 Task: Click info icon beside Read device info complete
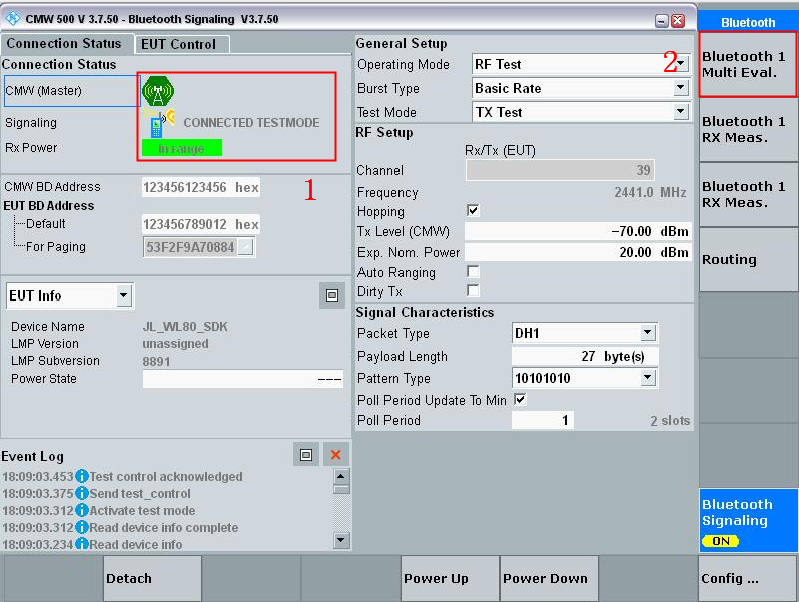coord(82,527)
